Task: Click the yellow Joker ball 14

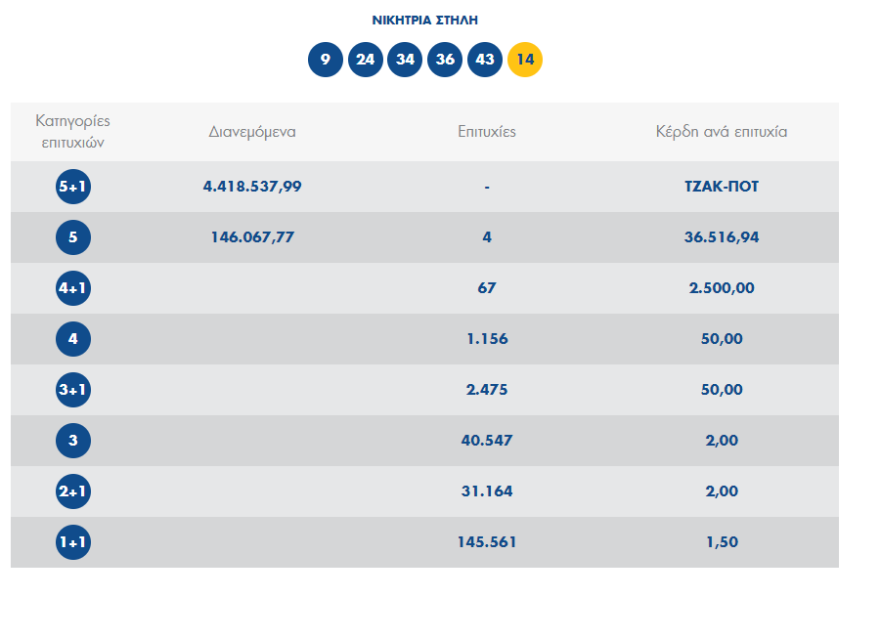Action: pos(525,60)
